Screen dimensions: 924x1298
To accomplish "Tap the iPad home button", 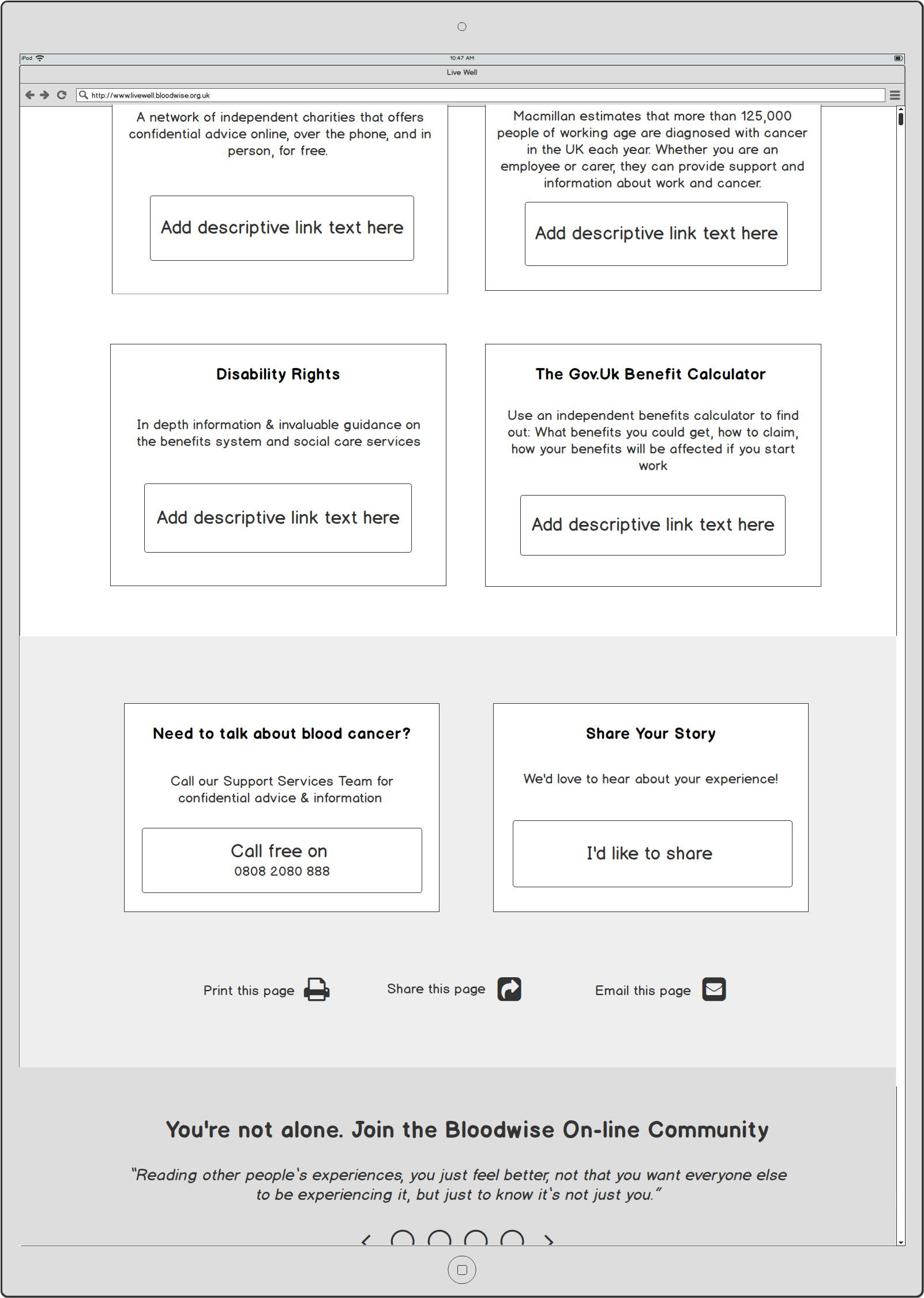I will click(x=462, y=1270).
